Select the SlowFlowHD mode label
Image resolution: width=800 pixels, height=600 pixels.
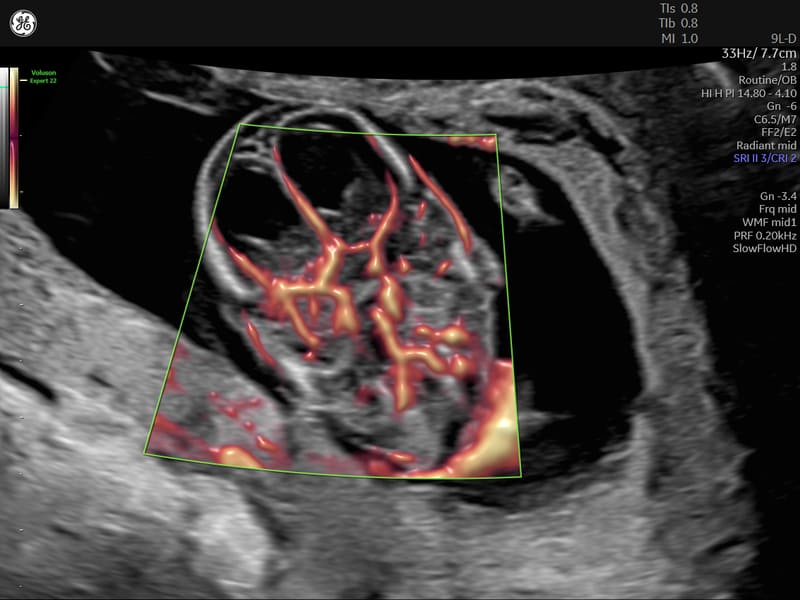click(764, 248)
